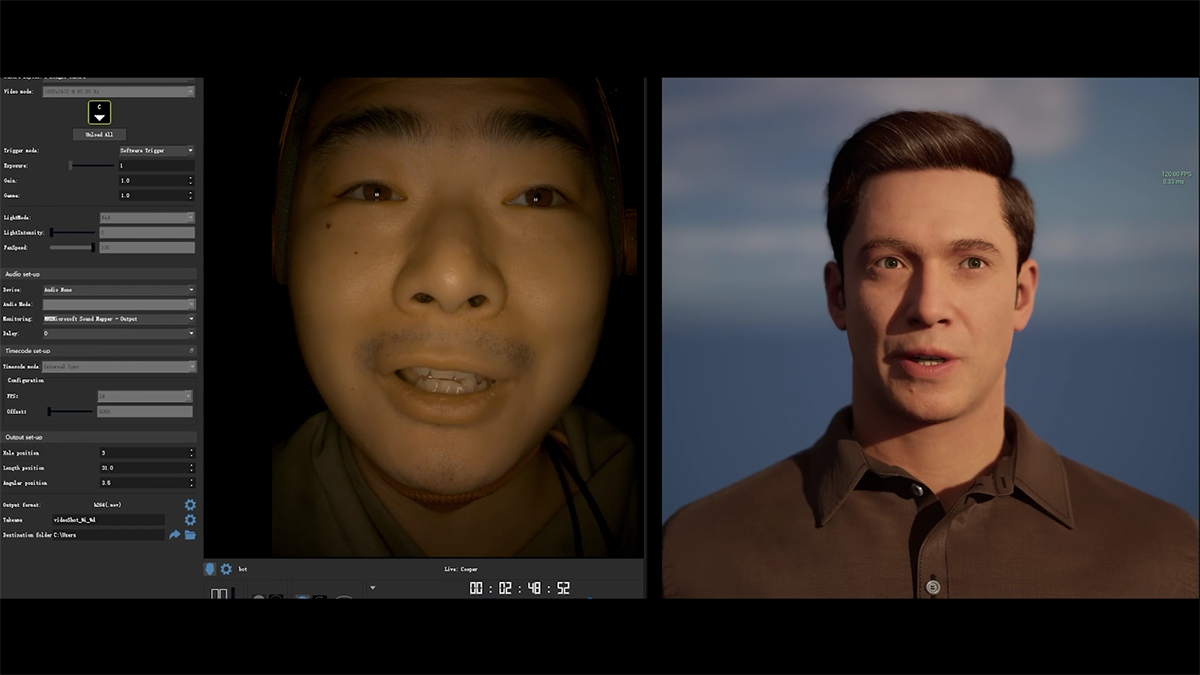Click the LightIntensity value field
Image resolution: width=1200 pixels, height=675 pixels.
pyautogui.click(x=146, y=232)
